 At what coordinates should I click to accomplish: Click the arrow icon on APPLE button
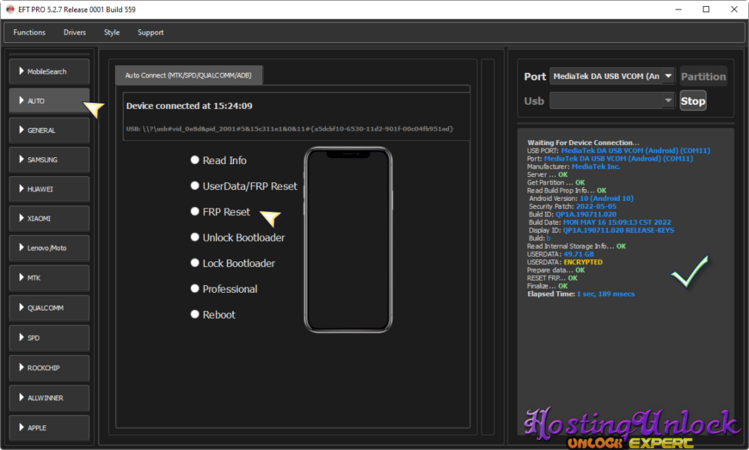coord(20,425)
